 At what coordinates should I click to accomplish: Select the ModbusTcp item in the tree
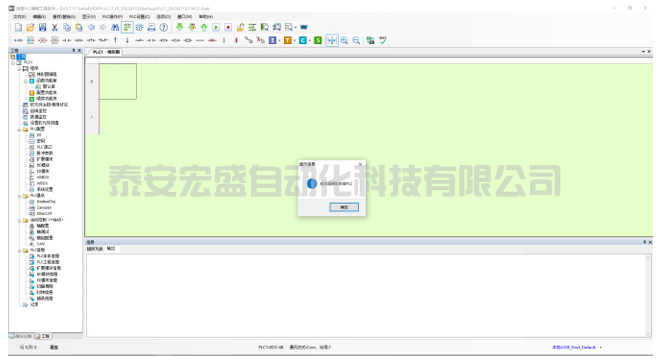click(x=46, y=202)
